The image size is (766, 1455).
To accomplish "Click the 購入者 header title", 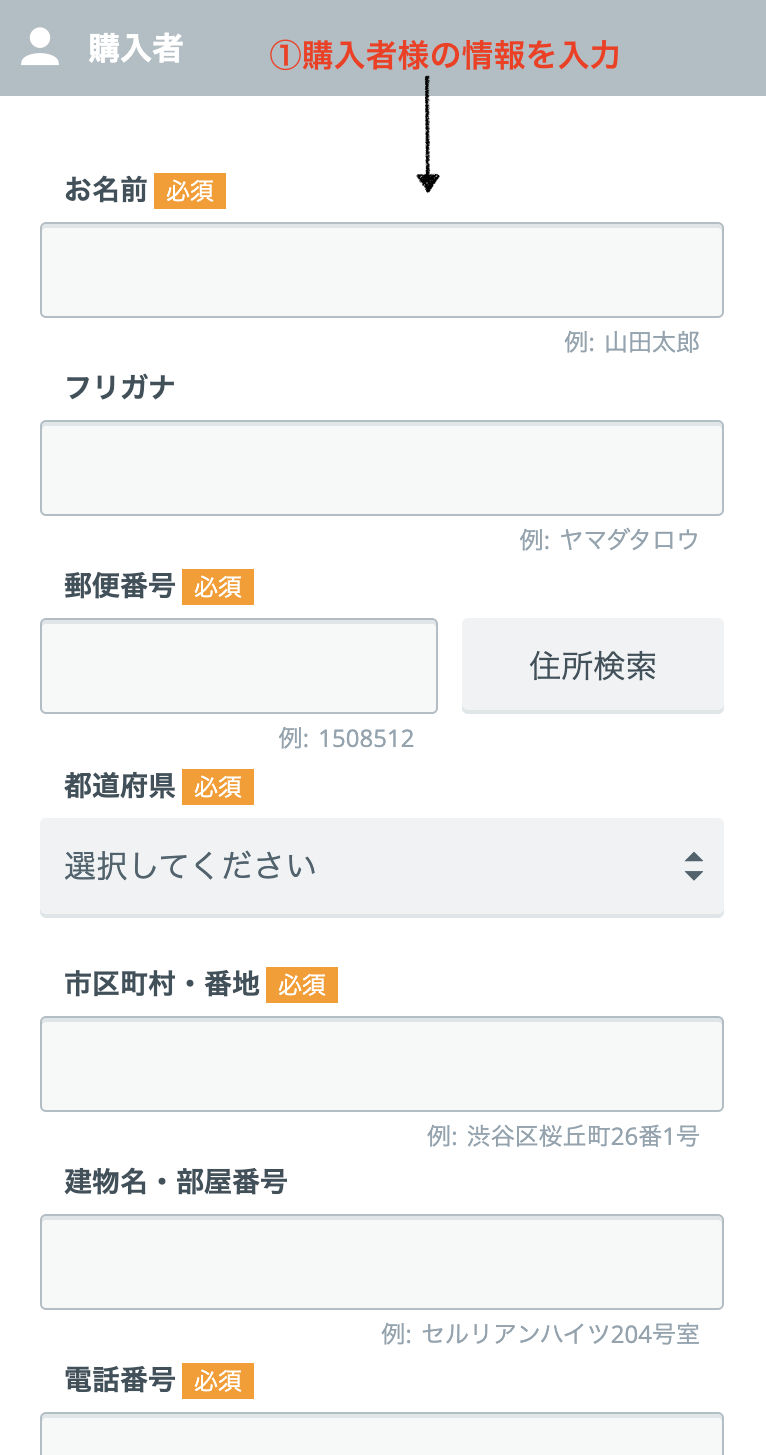I will click(135, 49).
